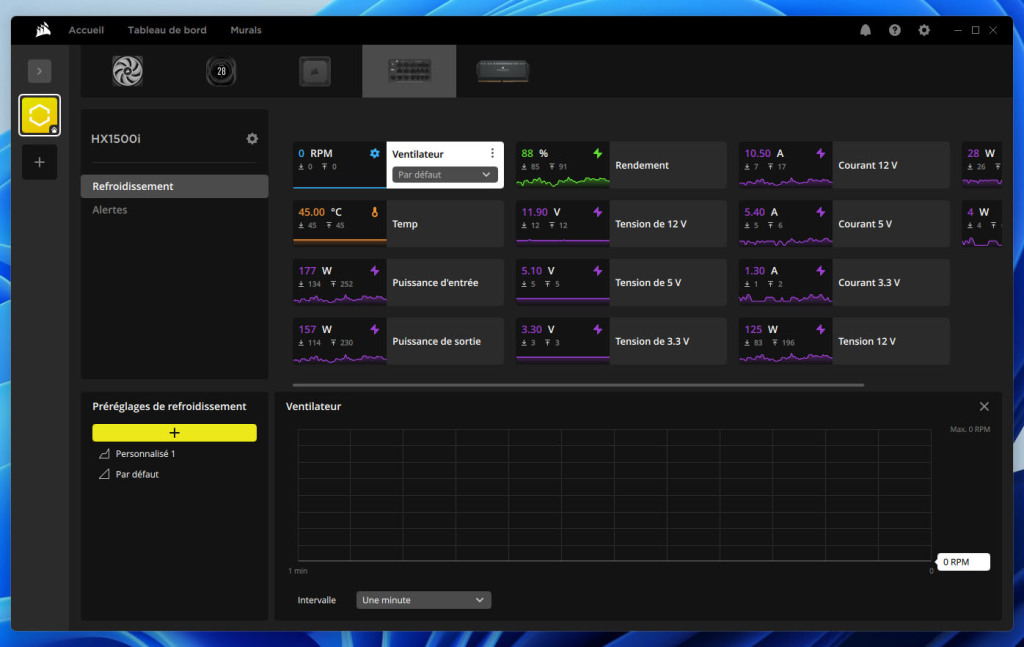Open the Intervalle dropdown showing Une minute
The image size is (1024, 647).
coord(423,599)
